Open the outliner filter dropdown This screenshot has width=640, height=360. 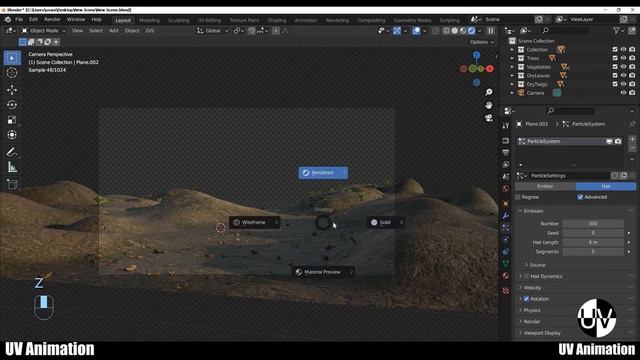618,31
